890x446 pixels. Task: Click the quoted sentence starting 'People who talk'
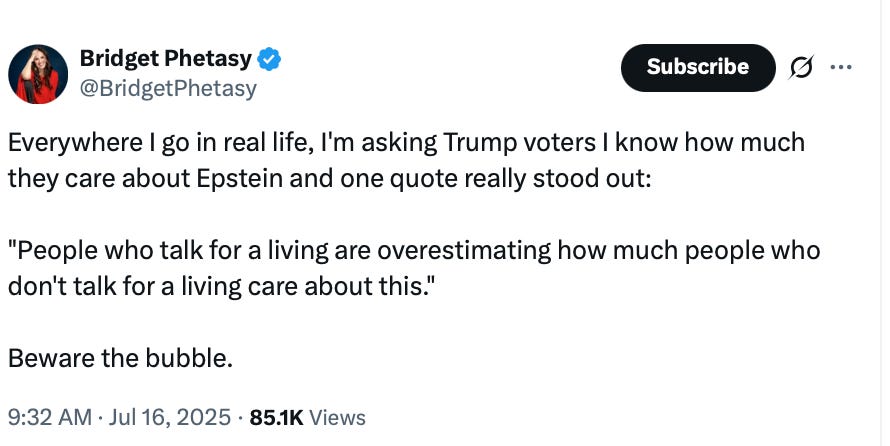pos(413,250)
